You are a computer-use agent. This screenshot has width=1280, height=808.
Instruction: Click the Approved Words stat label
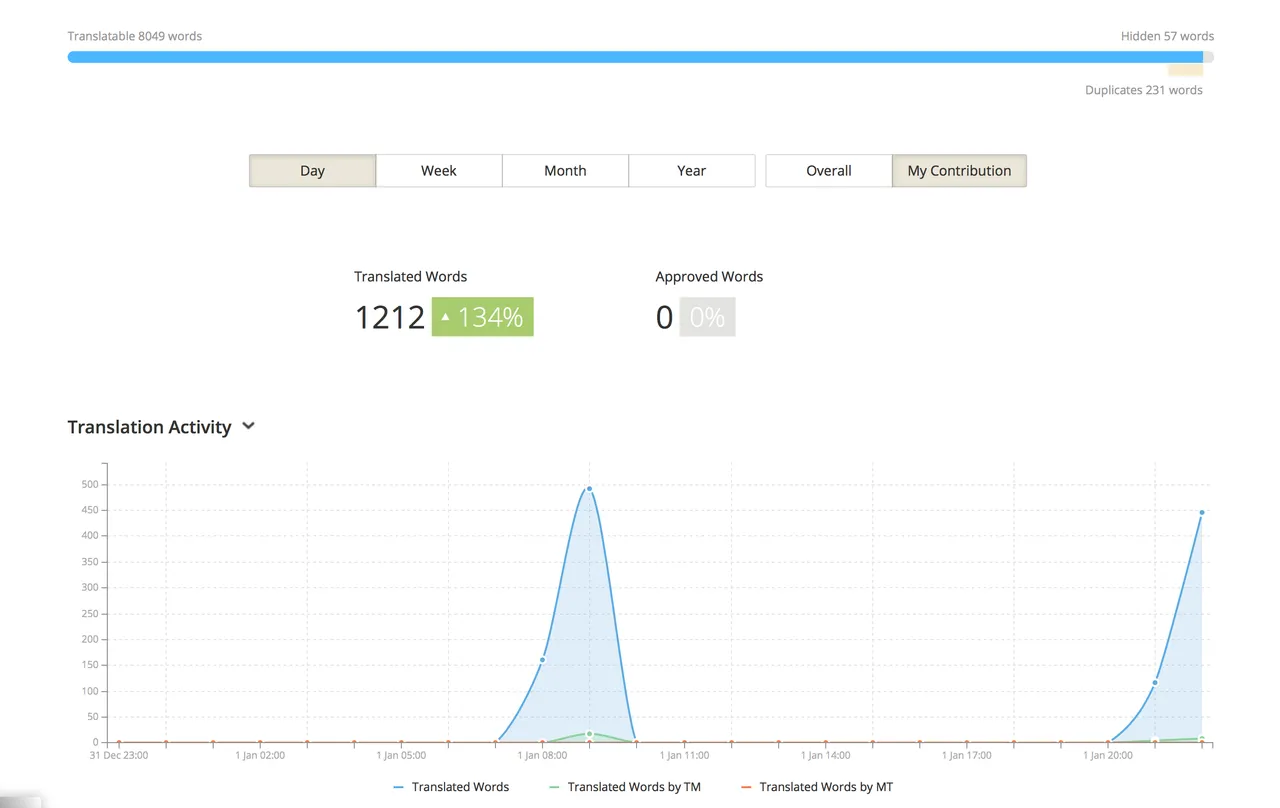(x=709, y=276)
